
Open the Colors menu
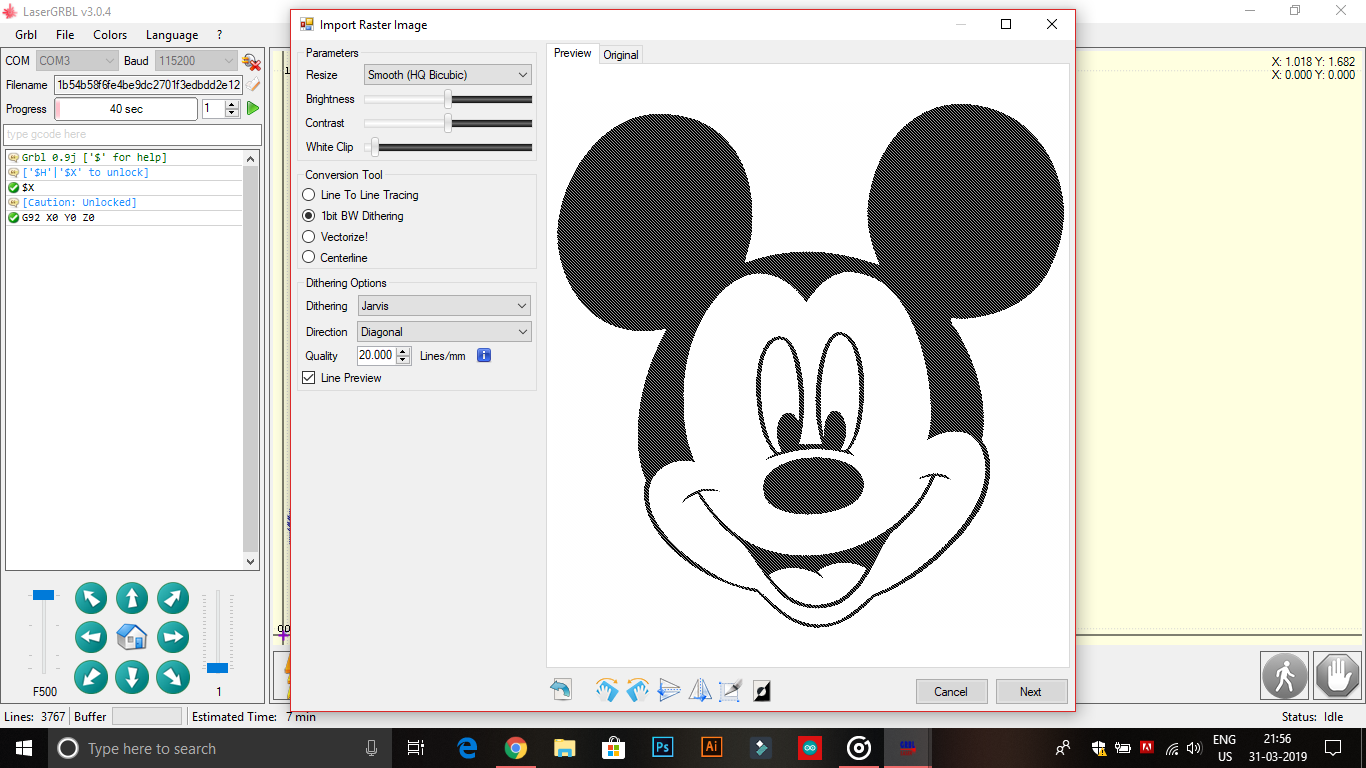pos(109,34)
